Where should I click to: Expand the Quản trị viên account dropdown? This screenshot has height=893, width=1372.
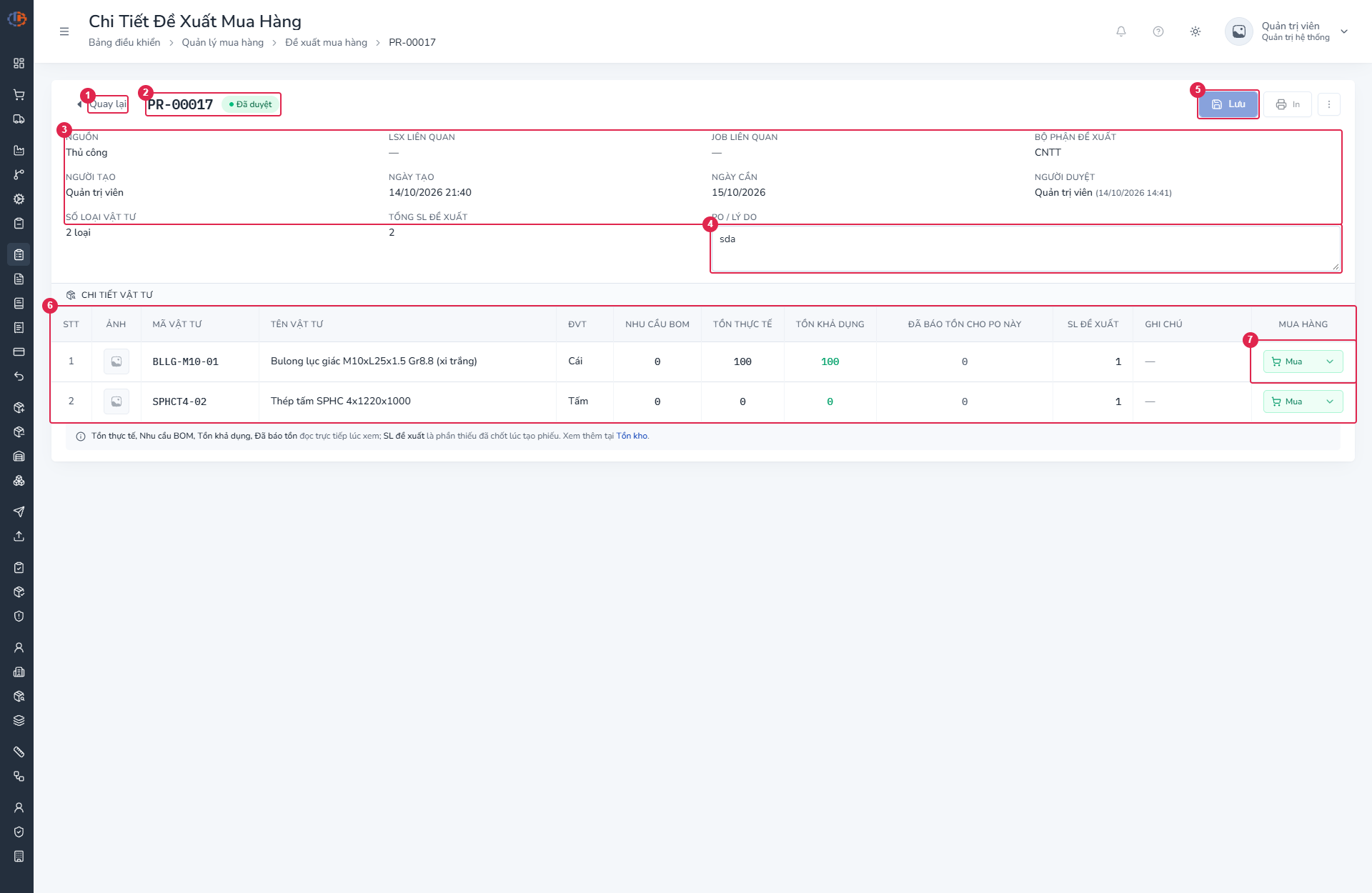point(1344,31)
